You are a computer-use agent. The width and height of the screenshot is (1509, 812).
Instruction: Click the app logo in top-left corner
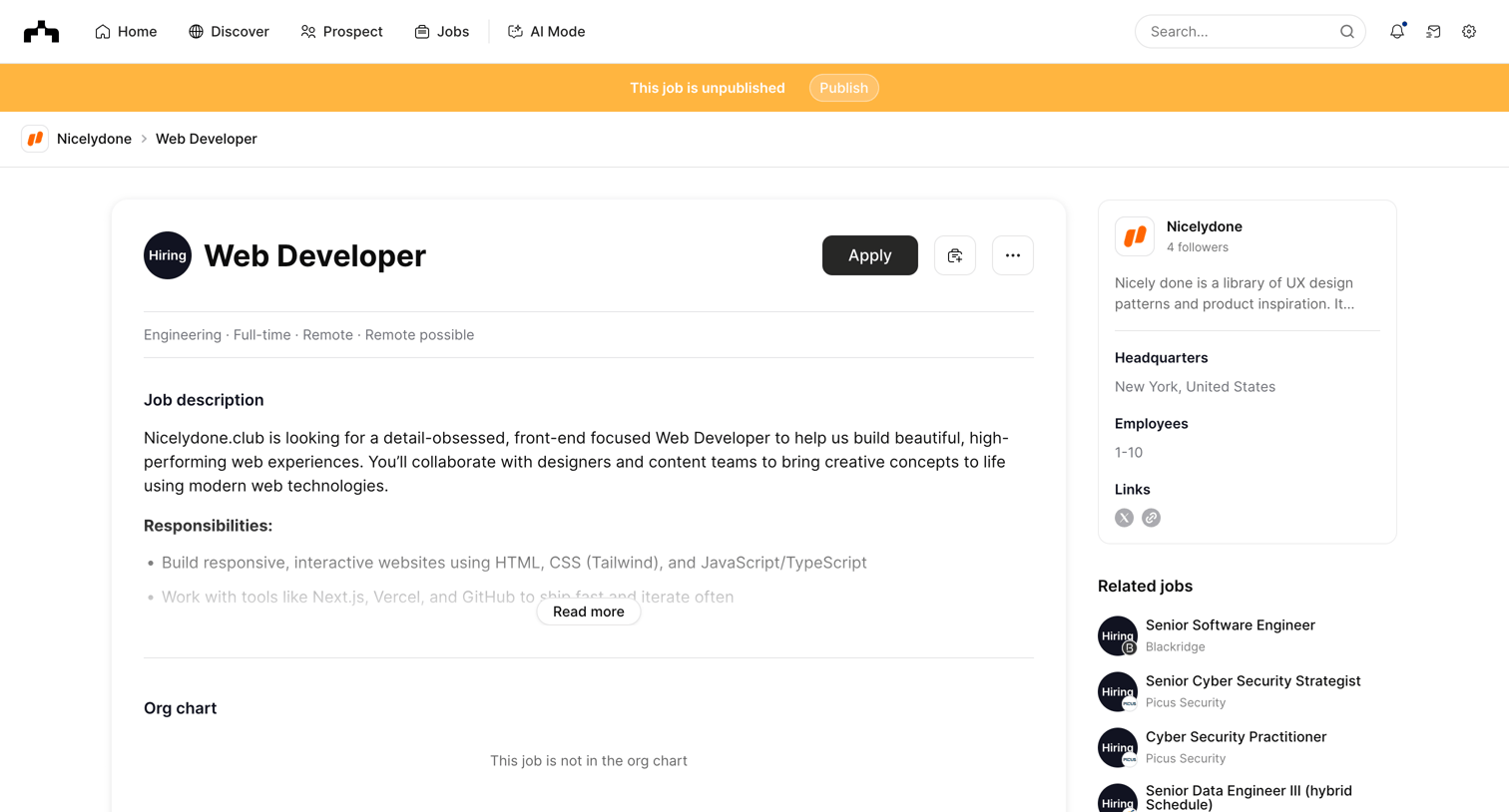click(41, 32)
